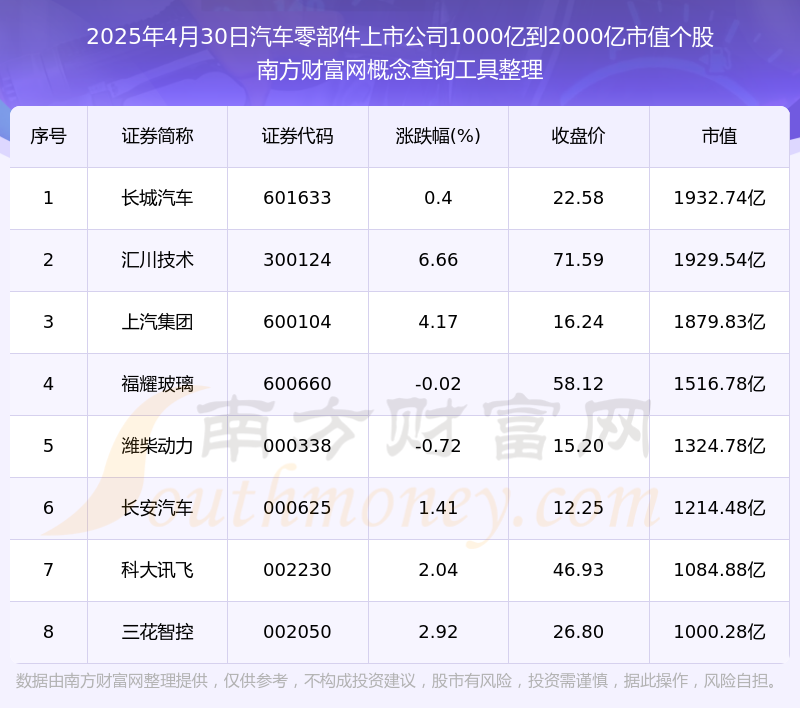Click the change value 2.04
Screen dimensions: 800x708
click(438, 570)
